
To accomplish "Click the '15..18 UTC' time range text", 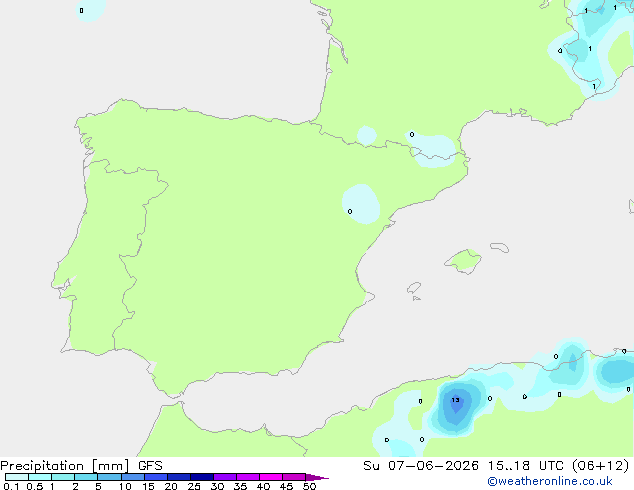I will [x=526, y=466].
